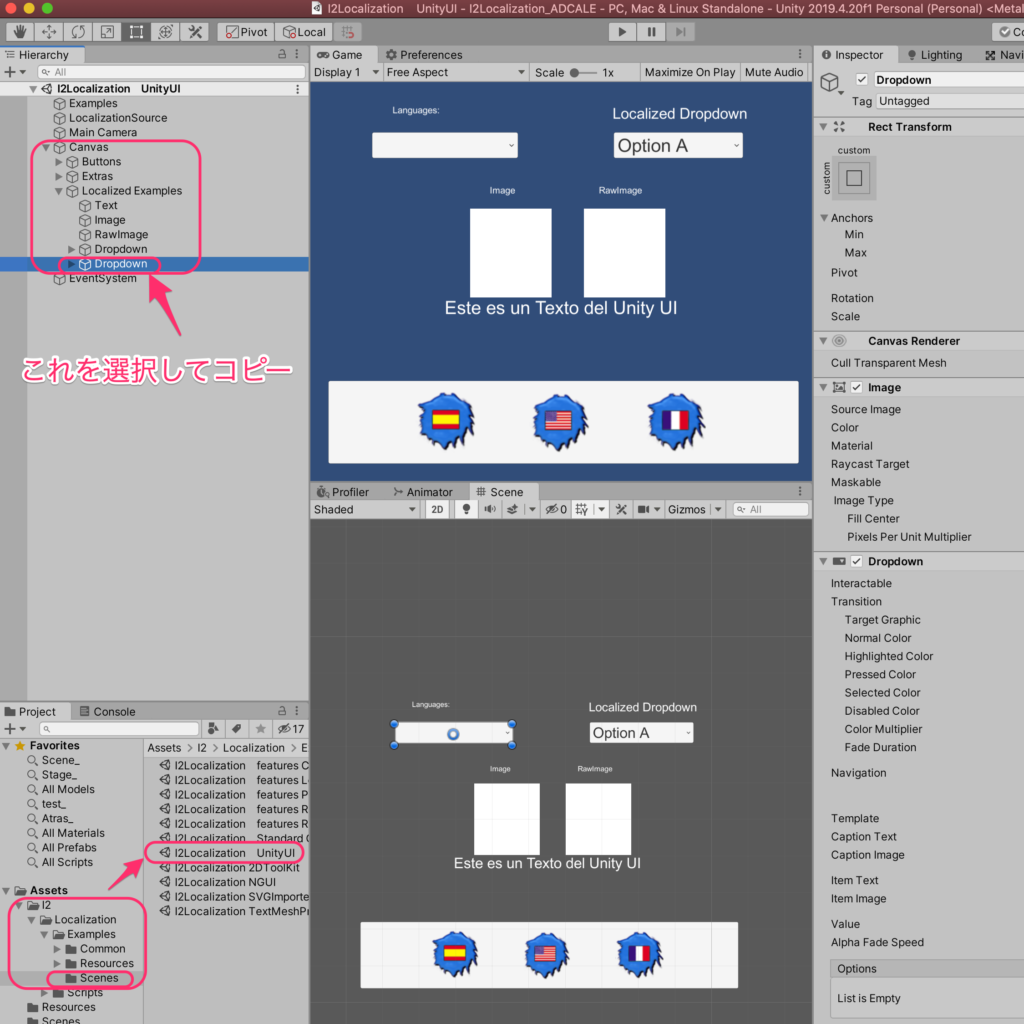This screenshot has width=1024, height=1024.
Task: Activate the Rect Transform tool
Action: [136, 32]
